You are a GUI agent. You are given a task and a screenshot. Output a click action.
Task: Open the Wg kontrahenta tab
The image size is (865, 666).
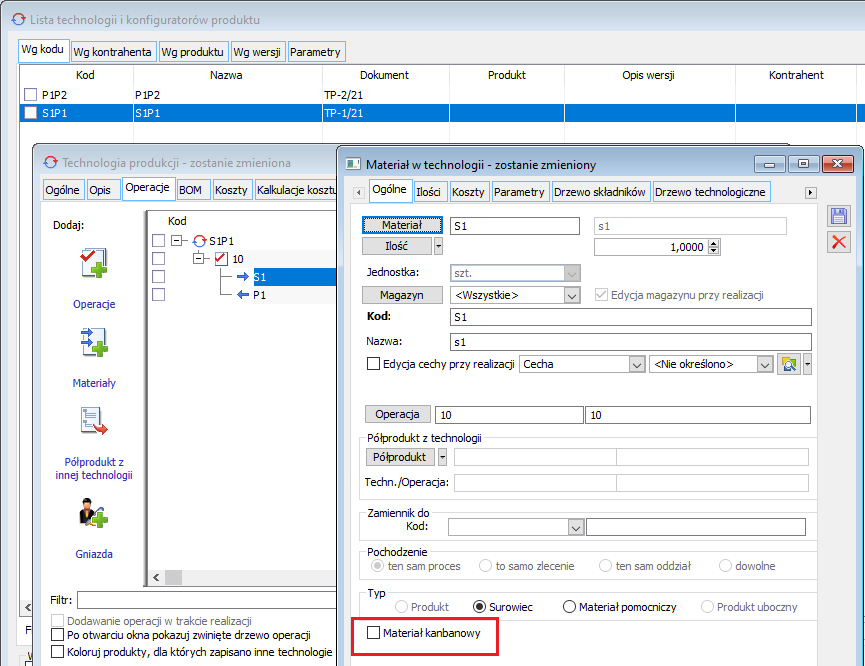pos(113,52)
